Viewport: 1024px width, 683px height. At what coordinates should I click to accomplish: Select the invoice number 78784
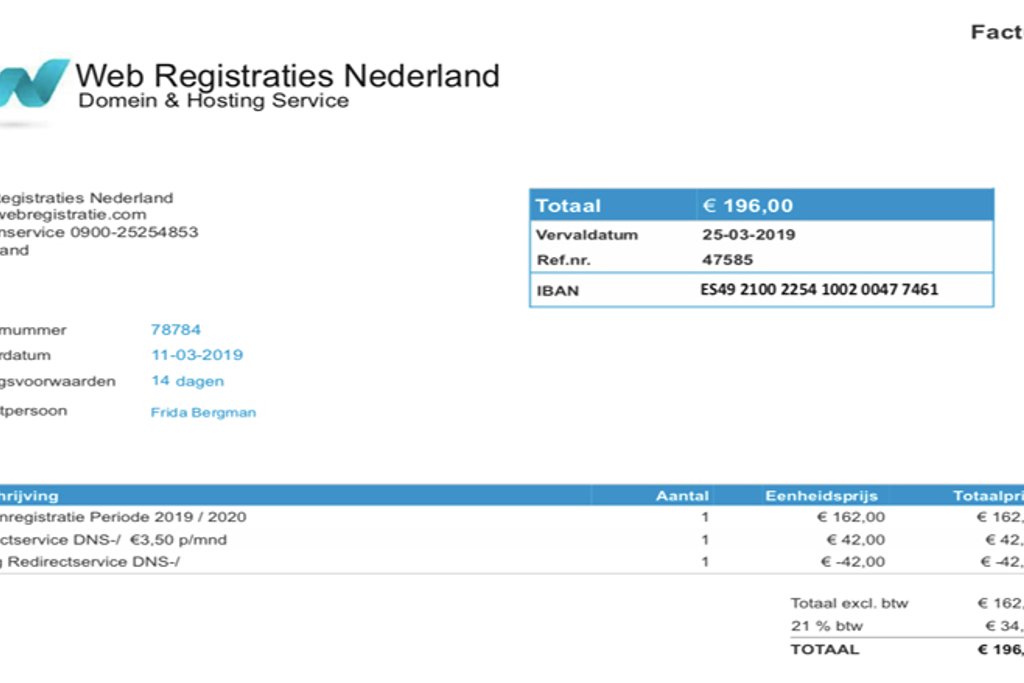175,329
